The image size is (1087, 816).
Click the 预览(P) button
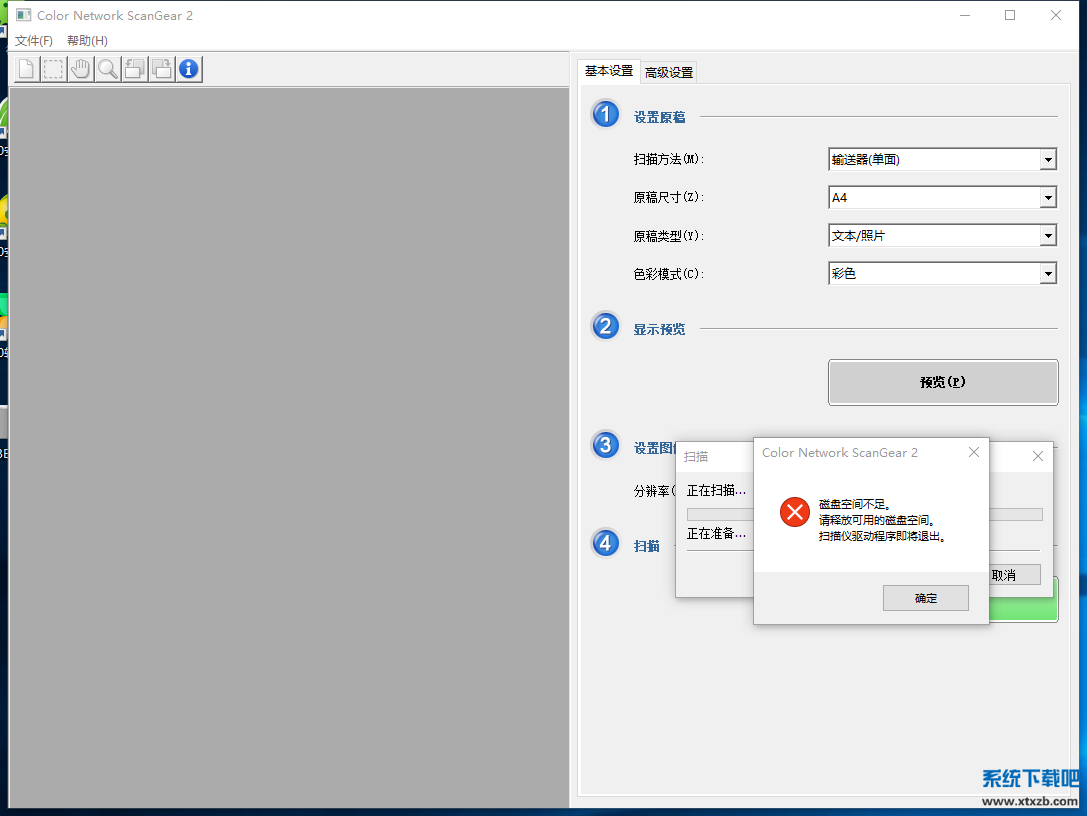pyautogui.click(x=942, y=382)
